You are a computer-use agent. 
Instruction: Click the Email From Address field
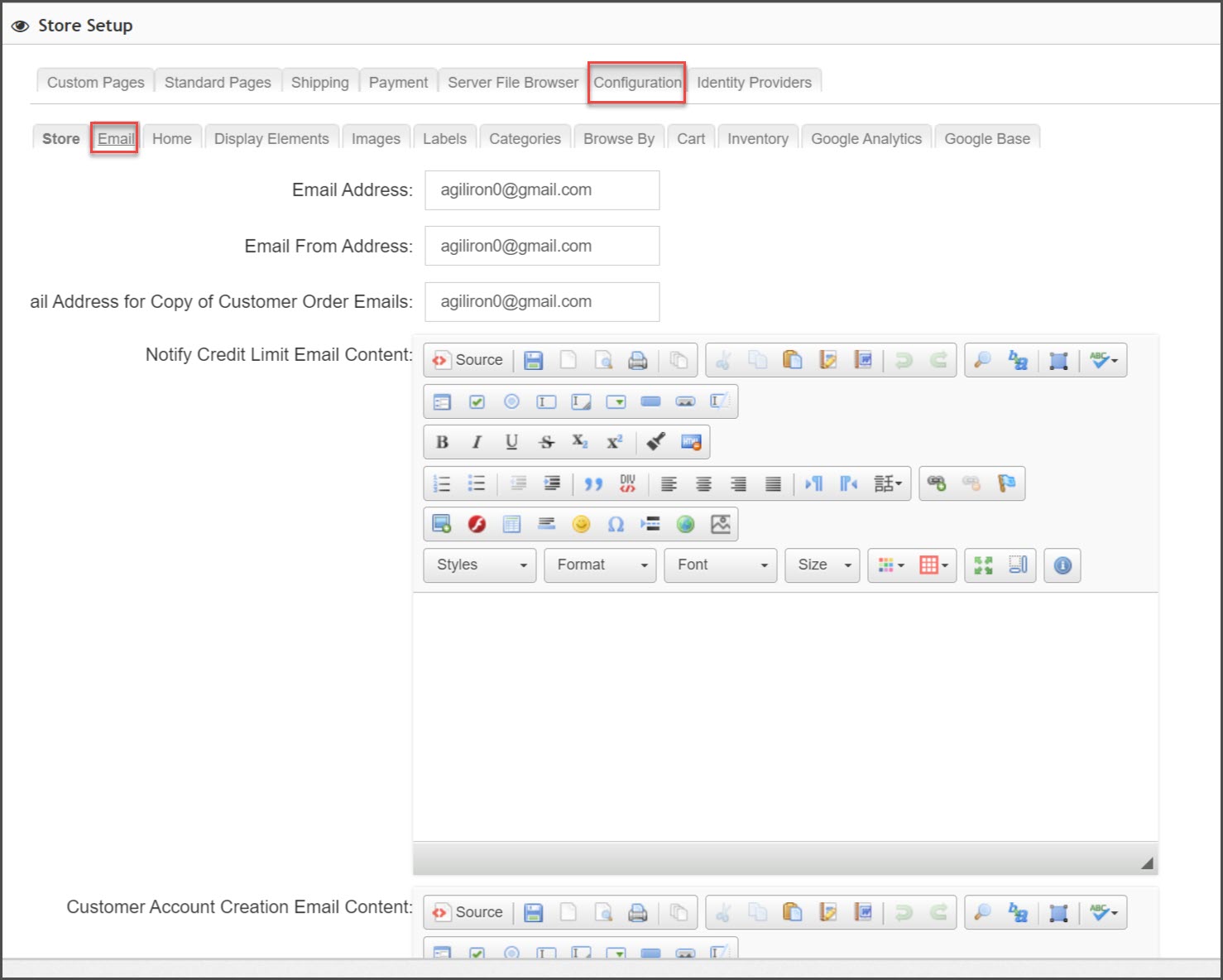pos(542,246)
